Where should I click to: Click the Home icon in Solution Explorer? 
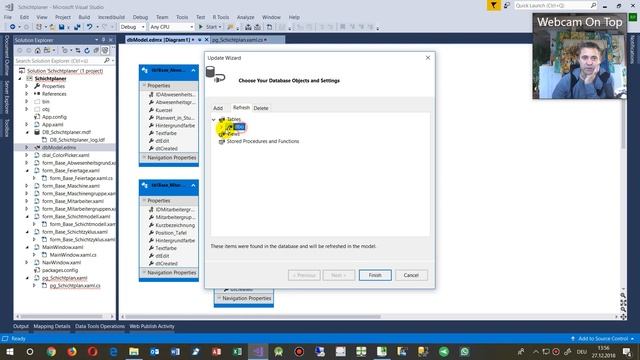click(x=38, y=51)
